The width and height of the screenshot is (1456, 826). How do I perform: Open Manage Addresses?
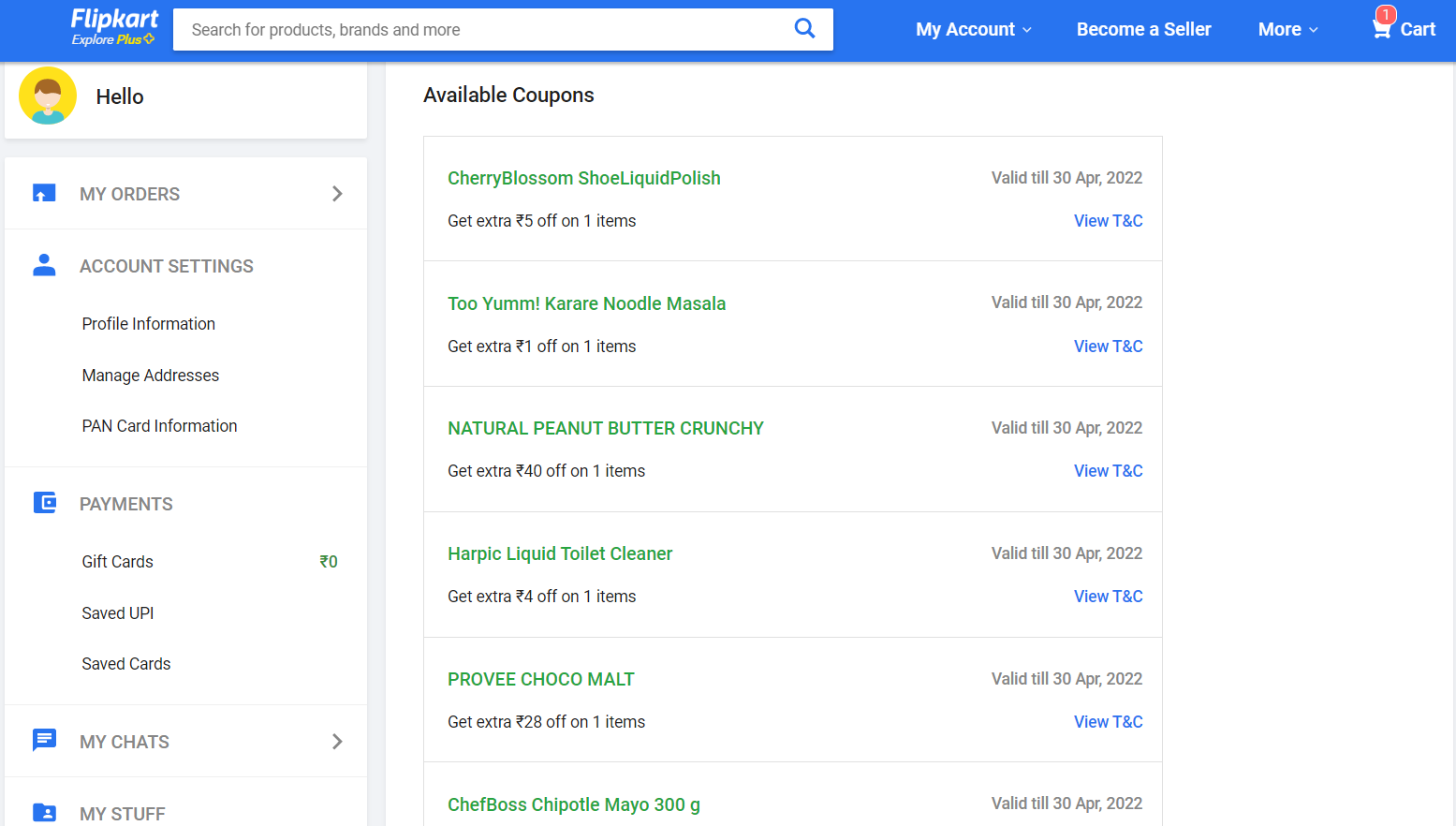(150, 375)
